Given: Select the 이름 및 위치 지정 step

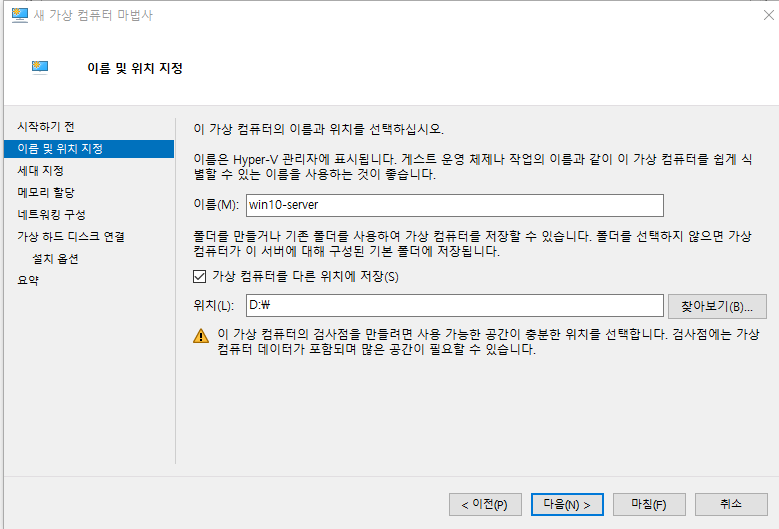Looking at the screenshot, I should [x=89, y=149].
